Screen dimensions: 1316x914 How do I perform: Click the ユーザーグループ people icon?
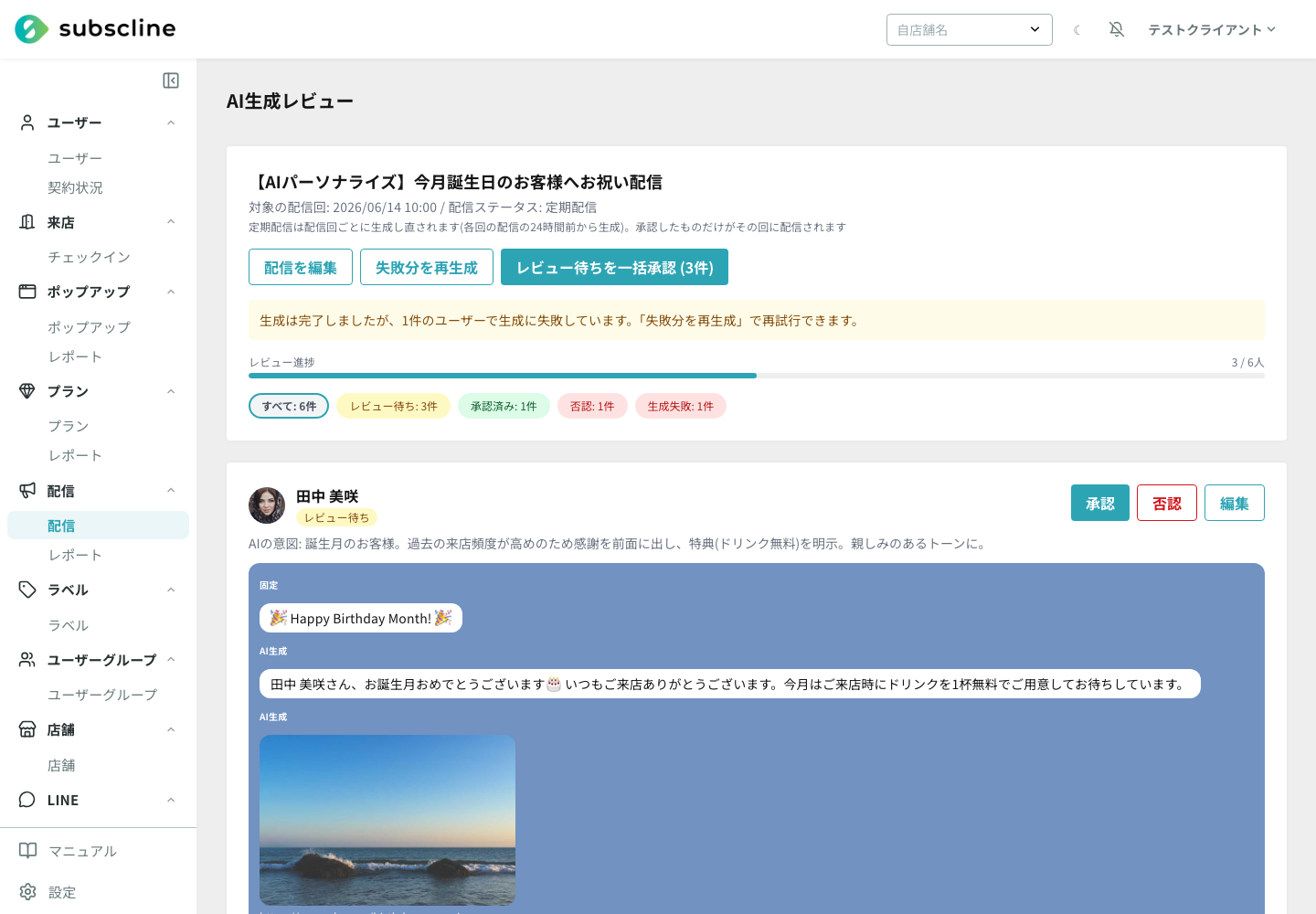[27, 660]
